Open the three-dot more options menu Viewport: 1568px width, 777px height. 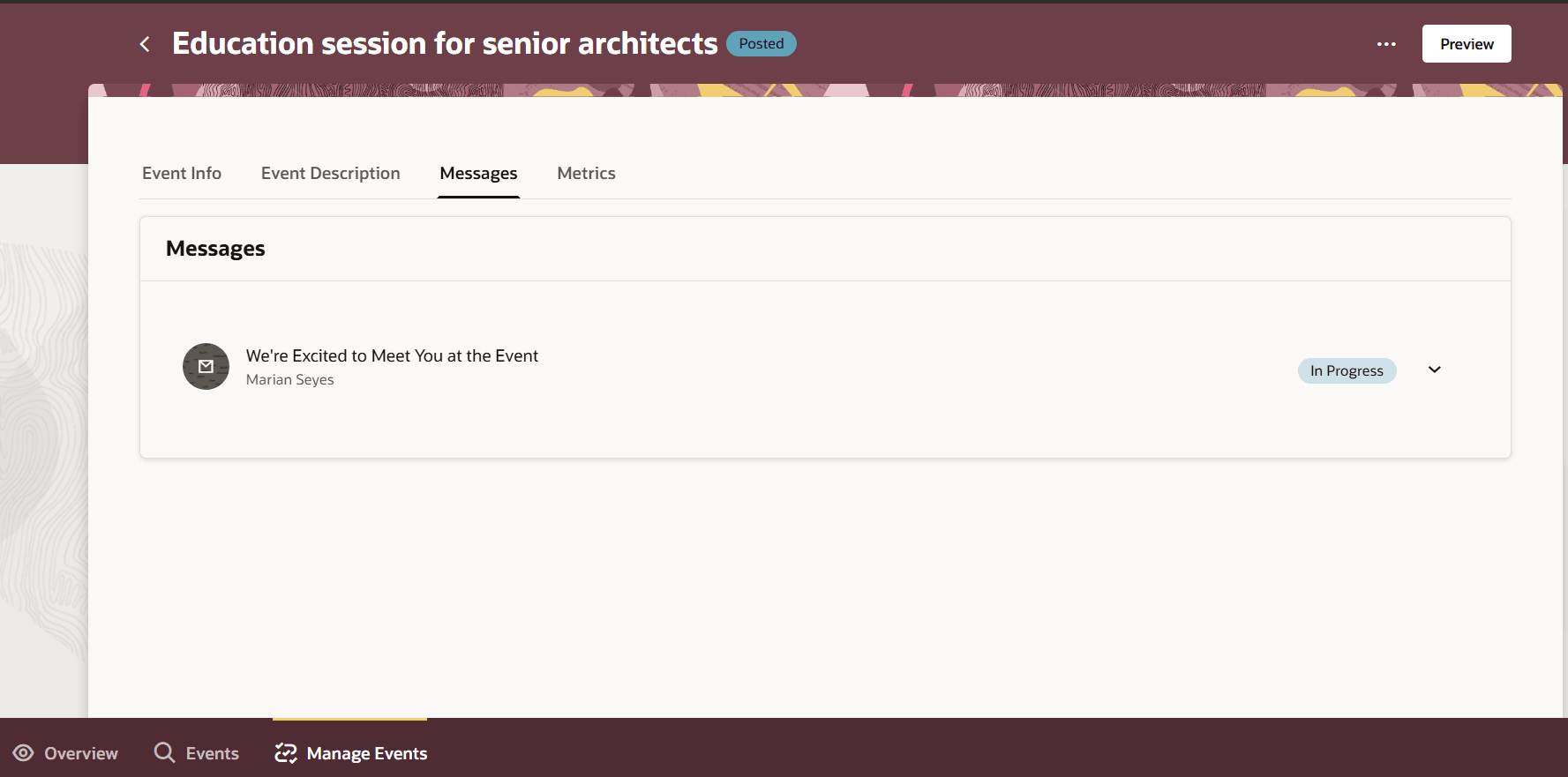(1386, 44)
